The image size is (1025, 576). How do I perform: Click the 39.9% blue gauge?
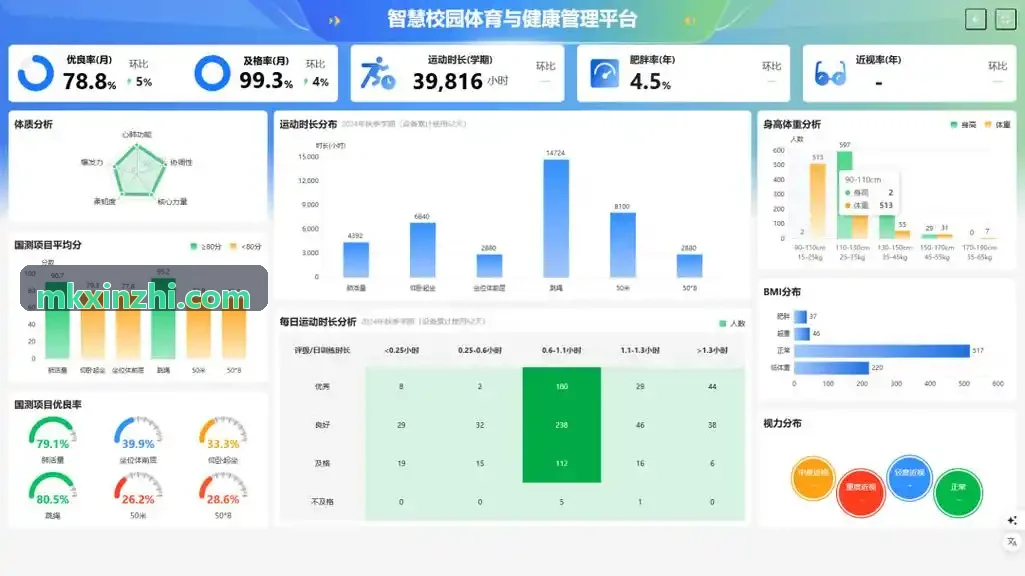137,433
